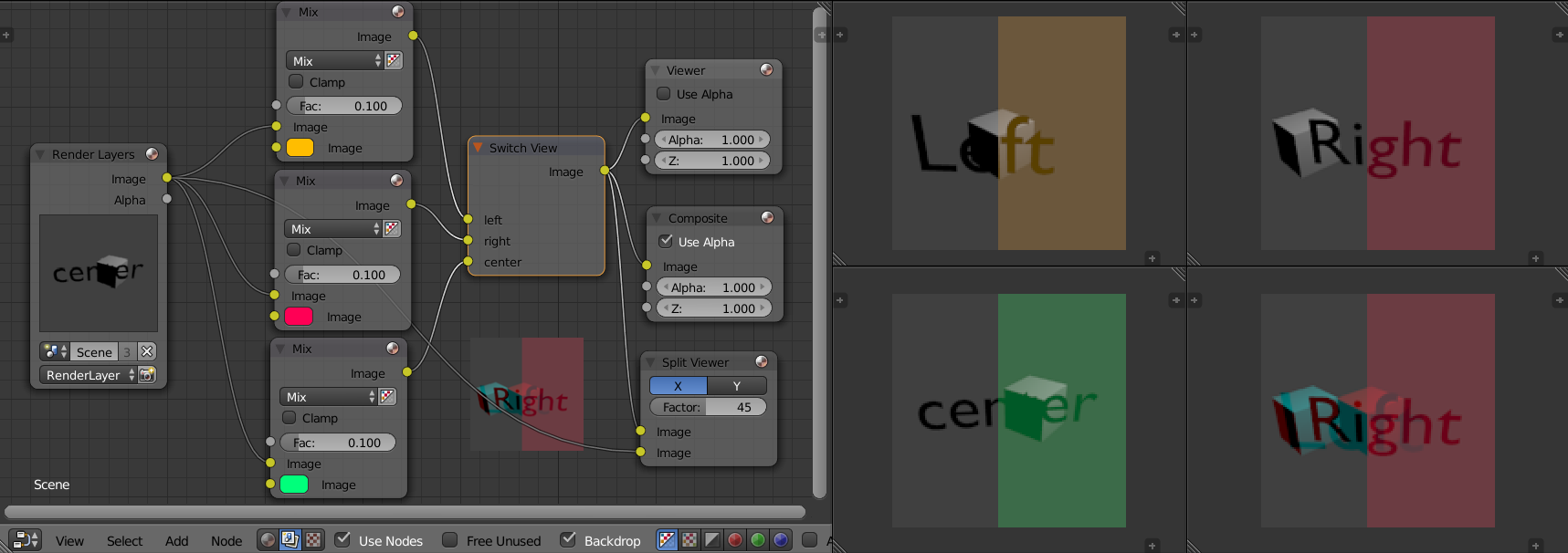Toggle preview sphere on Render Layers node
The image size is (1568, 553).
click(152, 154)
